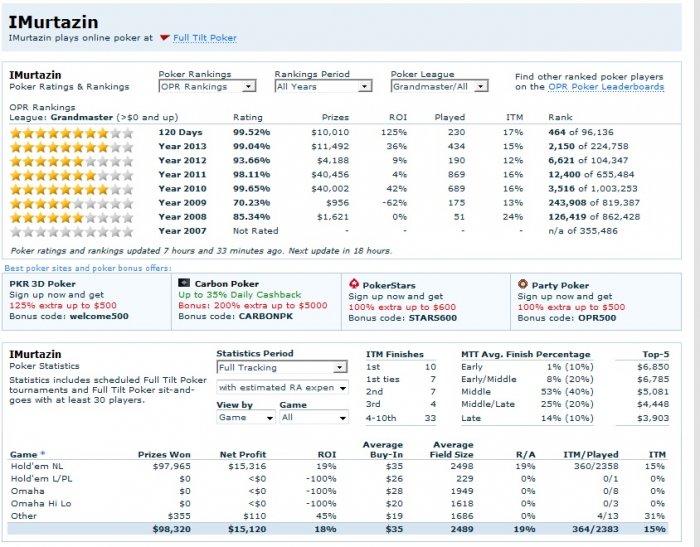Click the star rating for Year 2008
The height and width of the screenshot is (547, 700).
pos(71,218)
